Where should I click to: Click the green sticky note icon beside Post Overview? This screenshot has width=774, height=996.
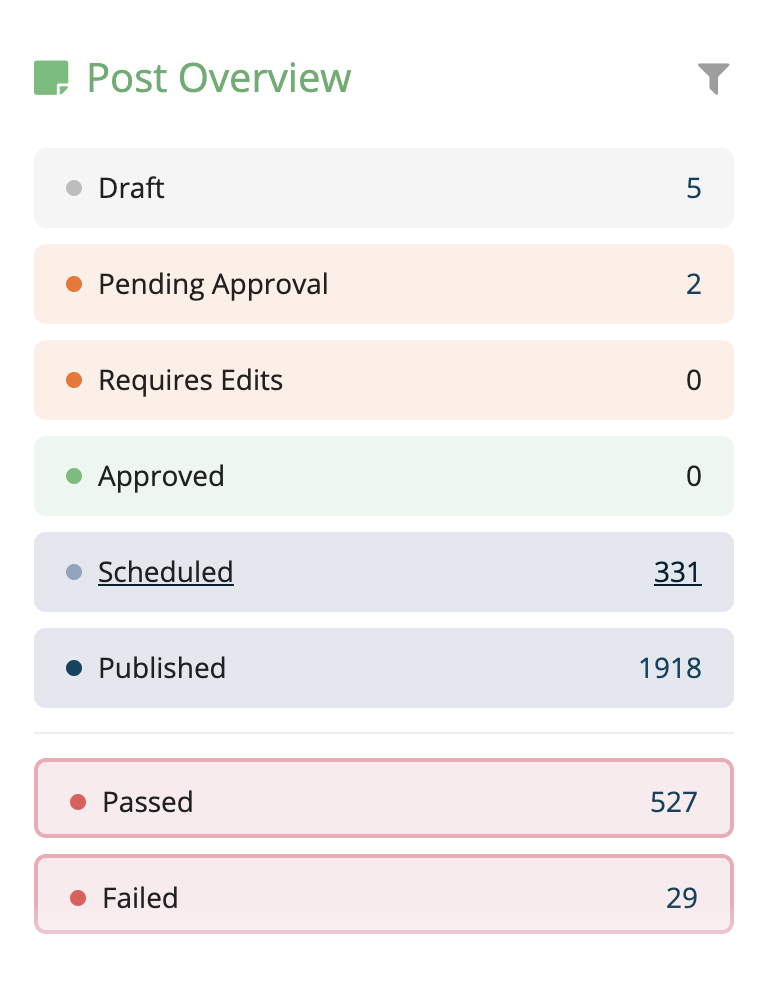point(52,76)
